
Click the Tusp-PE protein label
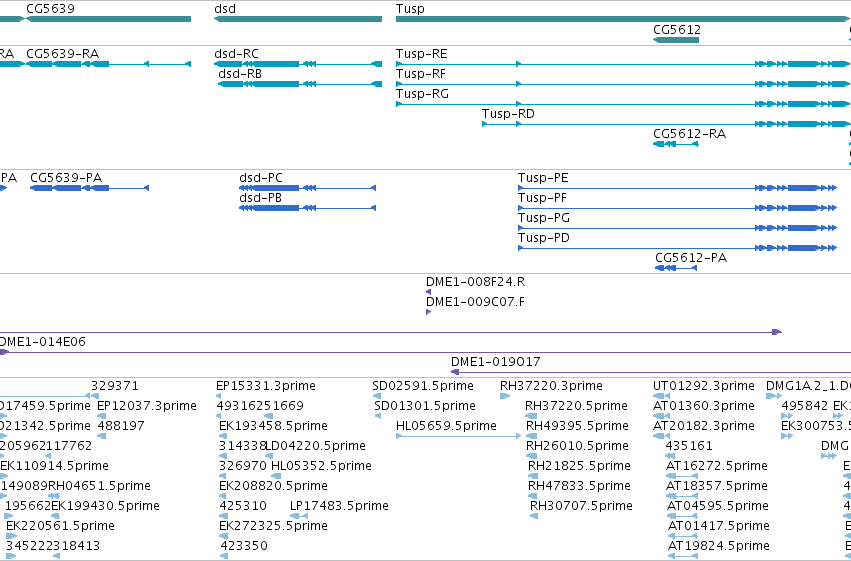click(543, 178)
